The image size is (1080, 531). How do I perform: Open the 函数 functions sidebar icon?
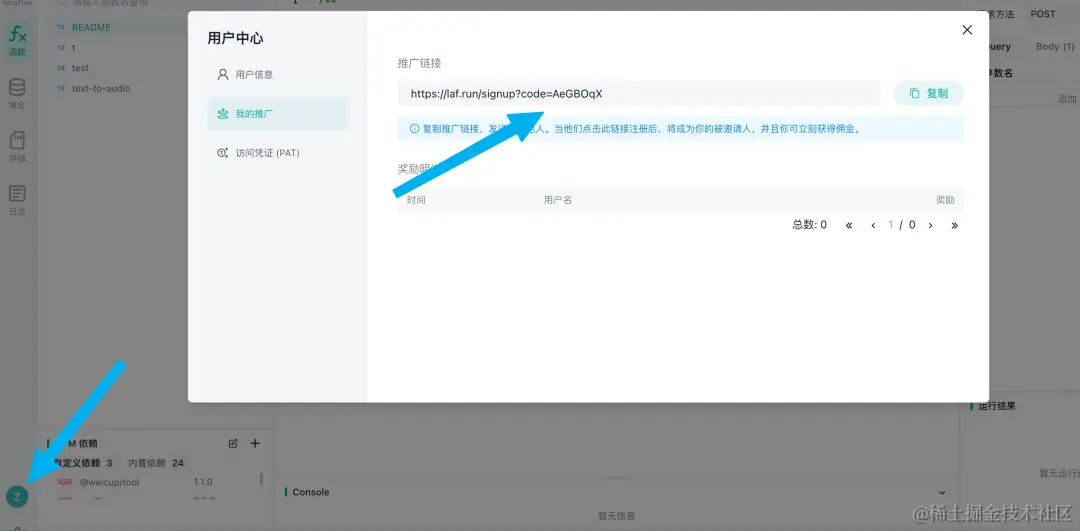click(x=17, y=40)
